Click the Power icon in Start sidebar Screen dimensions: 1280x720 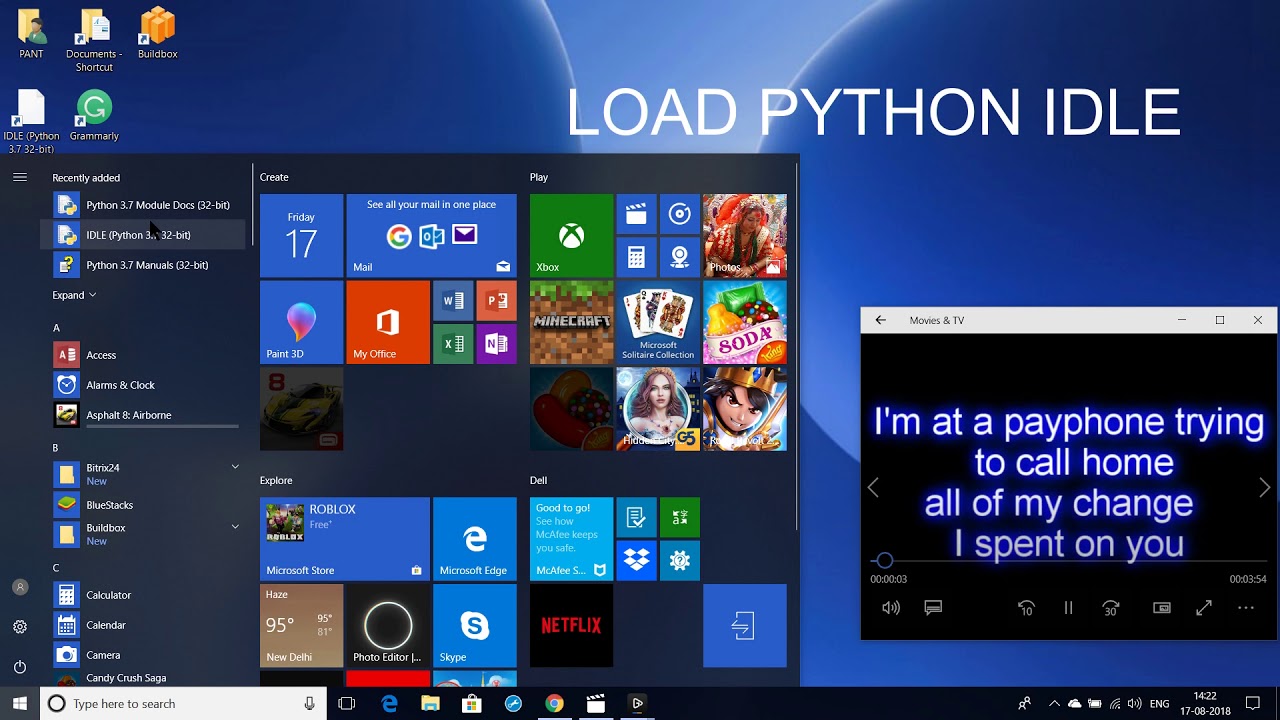click(20, 667)
